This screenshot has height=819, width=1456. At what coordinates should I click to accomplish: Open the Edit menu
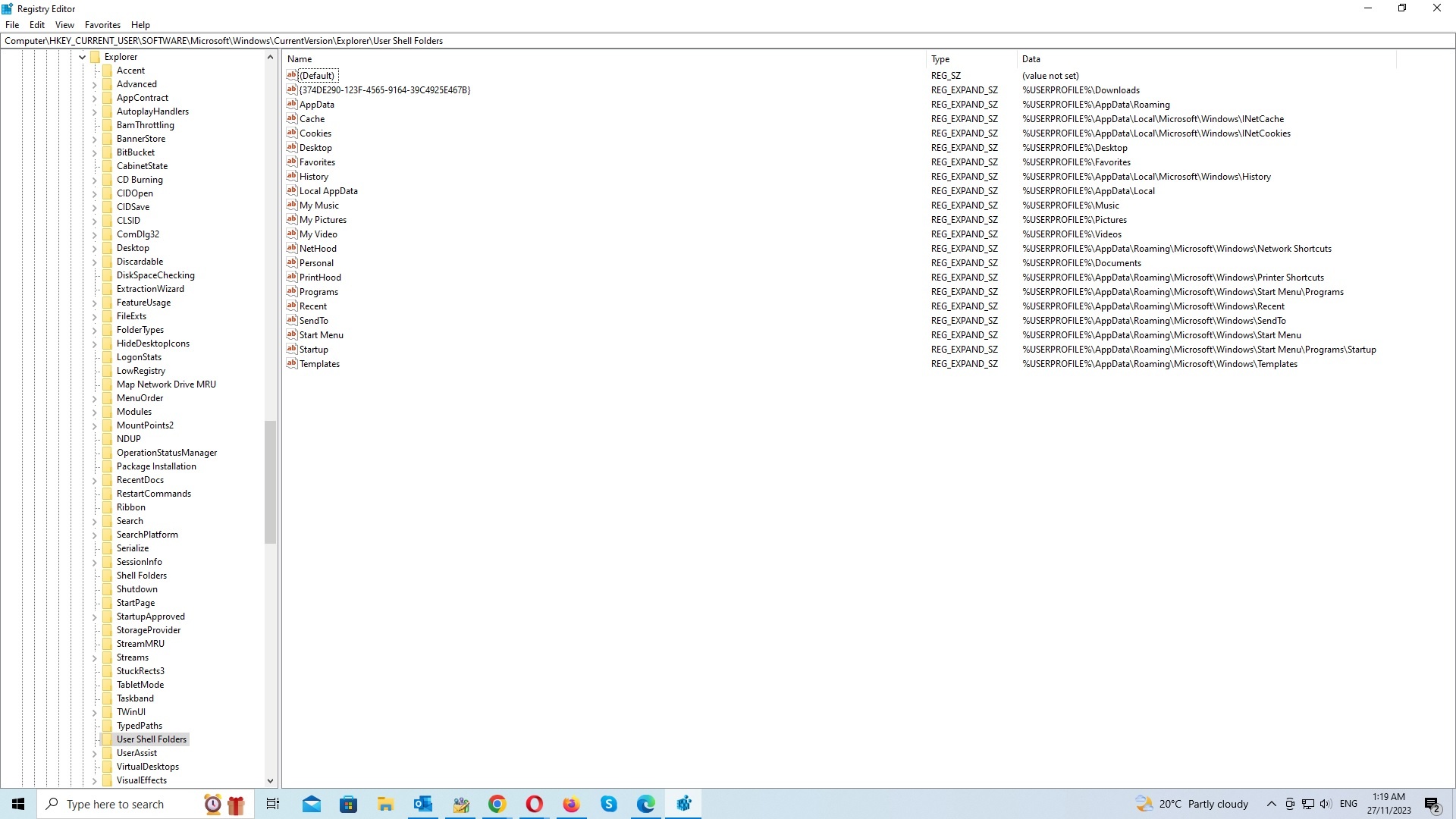click(x=37, y=25)
